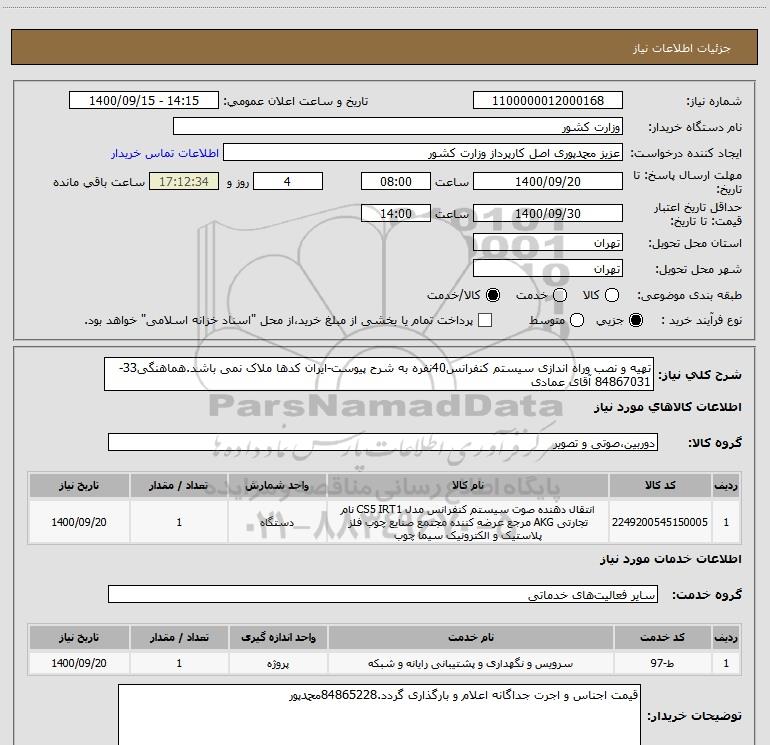Click the شرح کلی نیاز description box

[379, 374]
